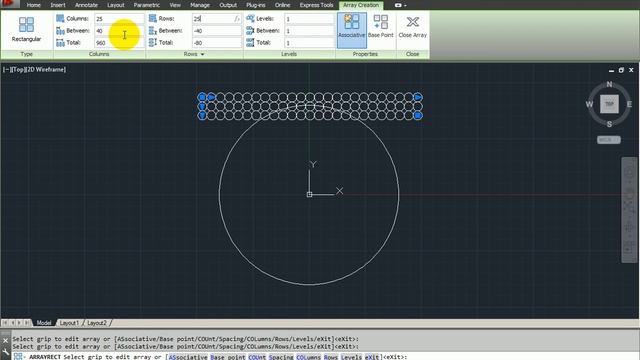The height and width of the screenshot is (360, 640).
Task: Toggle the Associative array property
Action: pyautogui.click(x=351, y=29)
